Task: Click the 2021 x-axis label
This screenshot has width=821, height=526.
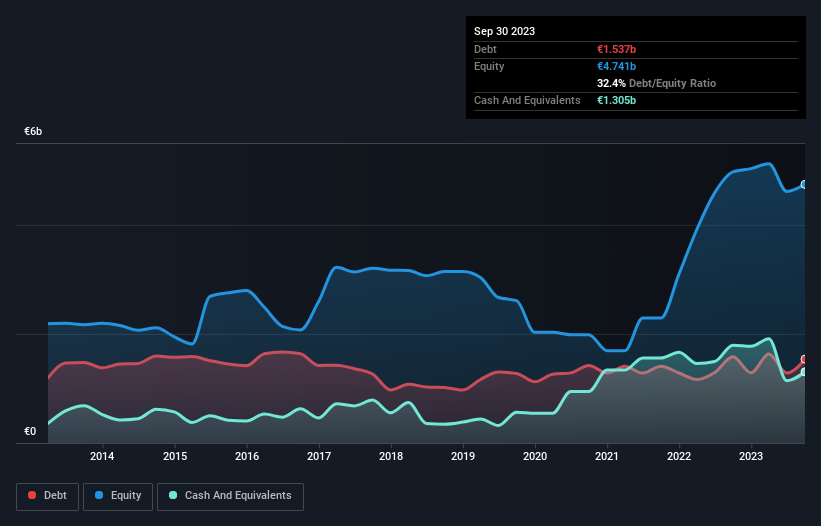Action: [x=607, y=456]
